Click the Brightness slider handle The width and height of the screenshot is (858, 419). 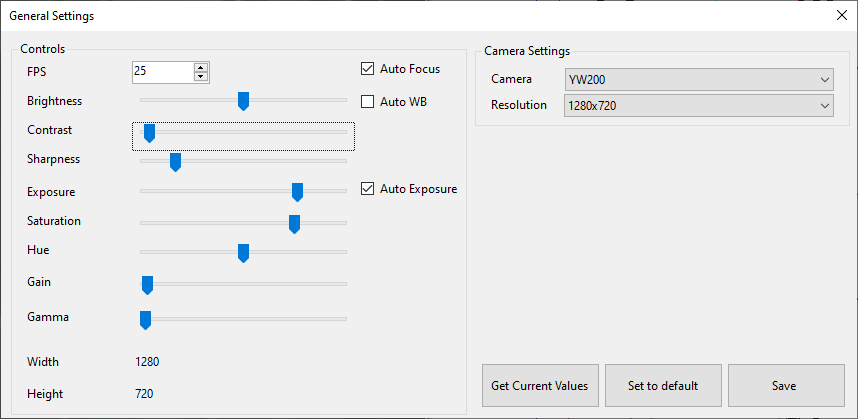click(244, 101)
